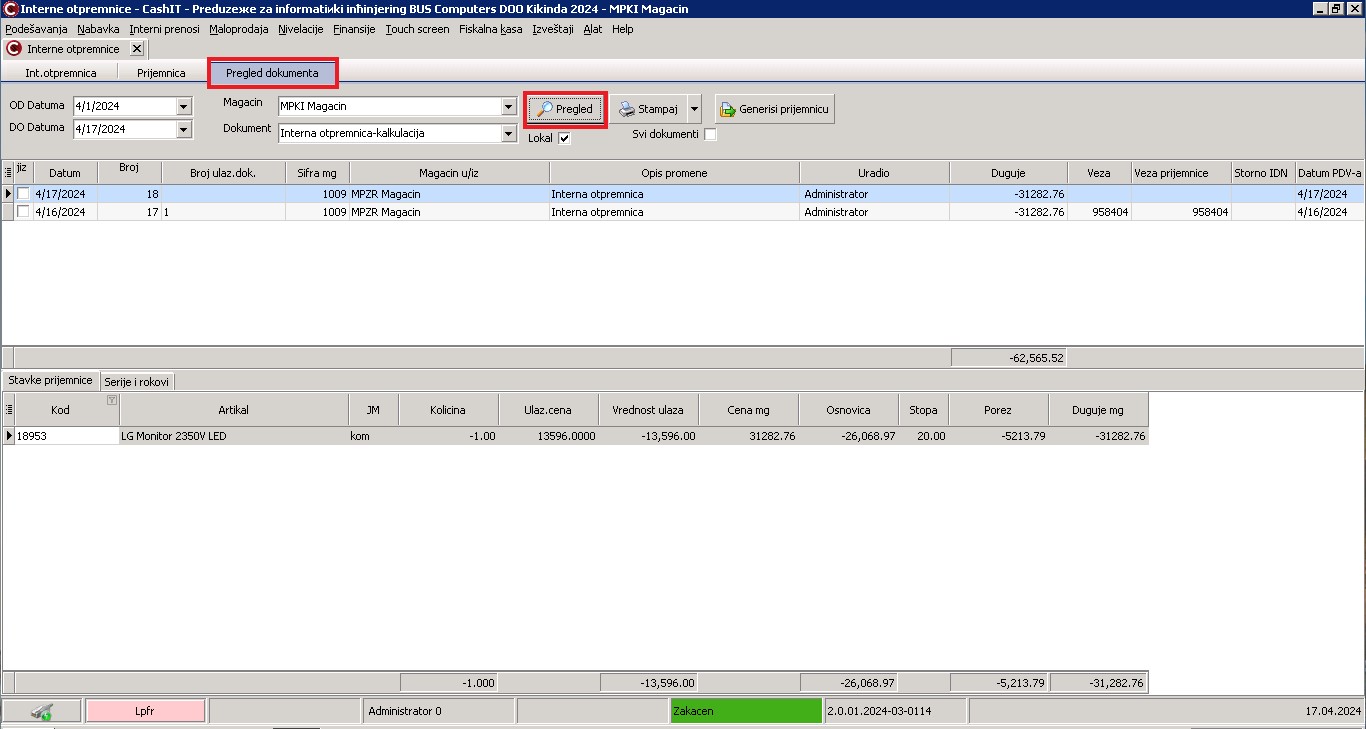The height and width of the screenshot is (729, 1366).
Task: Open the Stampaj dropdown arrow
Action: point(694,109)
